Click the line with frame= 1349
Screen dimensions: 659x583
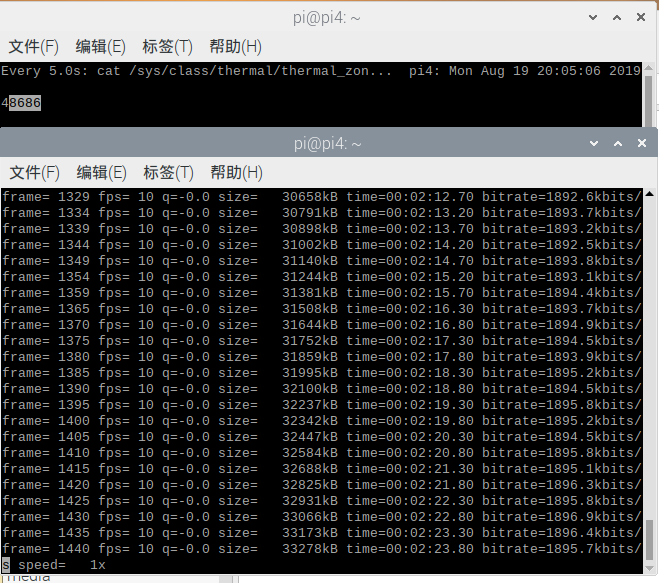[322, 261]
